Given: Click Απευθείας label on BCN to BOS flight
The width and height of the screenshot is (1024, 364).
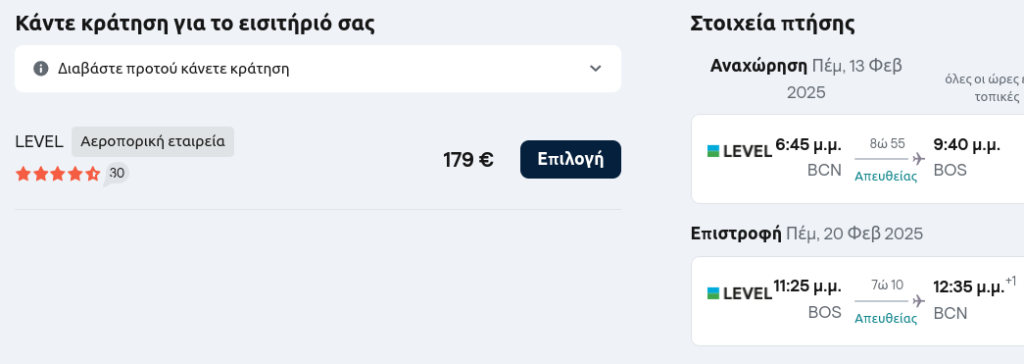Looking at the screenshot, I should tap(886, 176).
